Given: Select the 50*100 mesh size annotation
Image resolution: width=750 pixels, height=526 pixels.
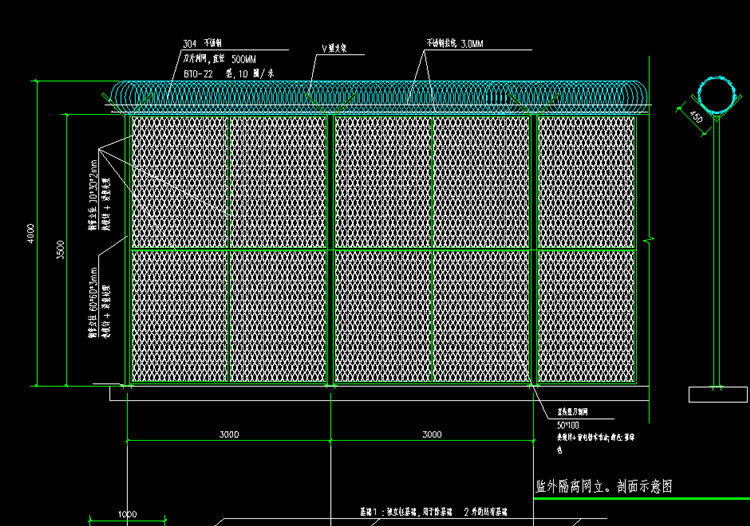Looking at the screenshot, I should coord(567,424).
